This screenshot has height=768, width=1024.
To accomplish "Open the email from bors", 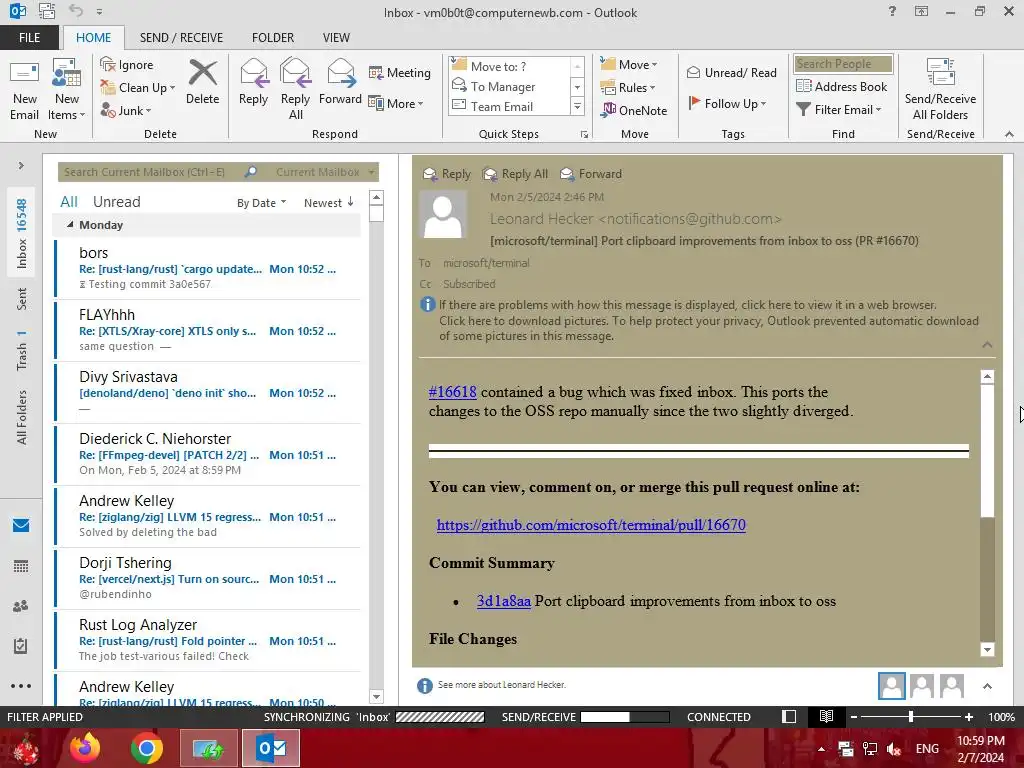I will click(x=208, y=268).
